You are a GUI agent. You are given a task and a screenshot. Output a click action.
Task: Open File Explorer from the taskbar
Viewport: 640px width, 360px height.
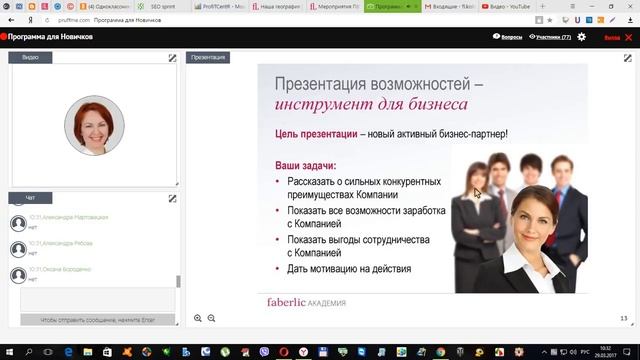(88, 352)
